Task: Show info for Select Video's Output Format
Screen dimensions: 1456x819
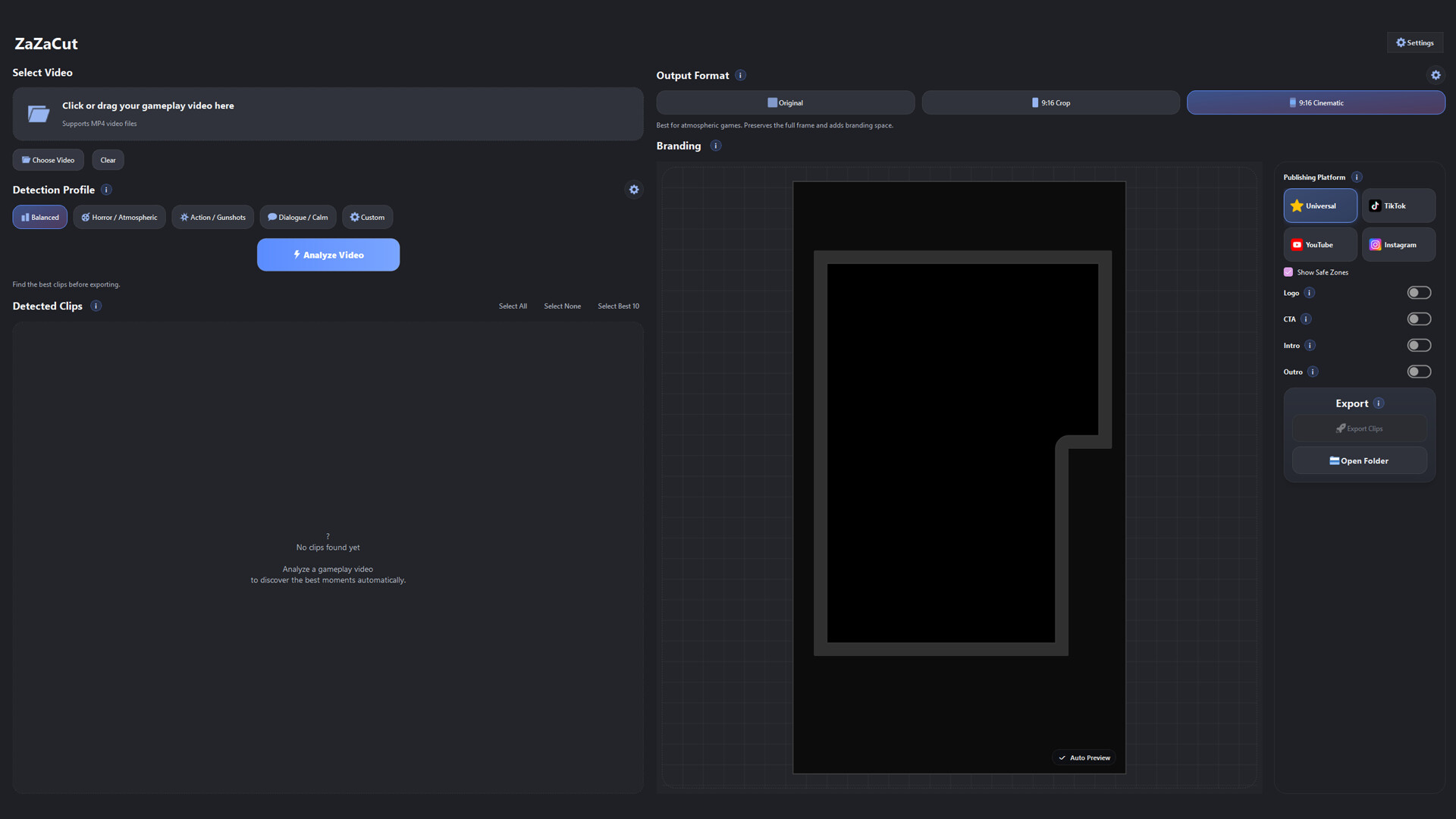Action: (x=741, y=75)
